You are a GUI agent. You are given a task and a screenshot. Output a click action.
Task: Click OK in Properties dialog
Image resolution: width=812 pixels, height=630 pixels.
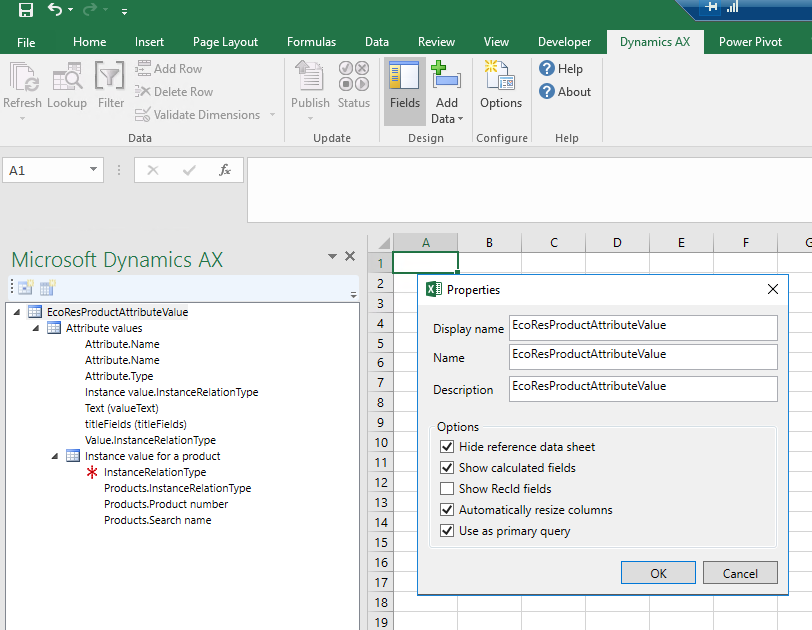[x=658, y=573]
